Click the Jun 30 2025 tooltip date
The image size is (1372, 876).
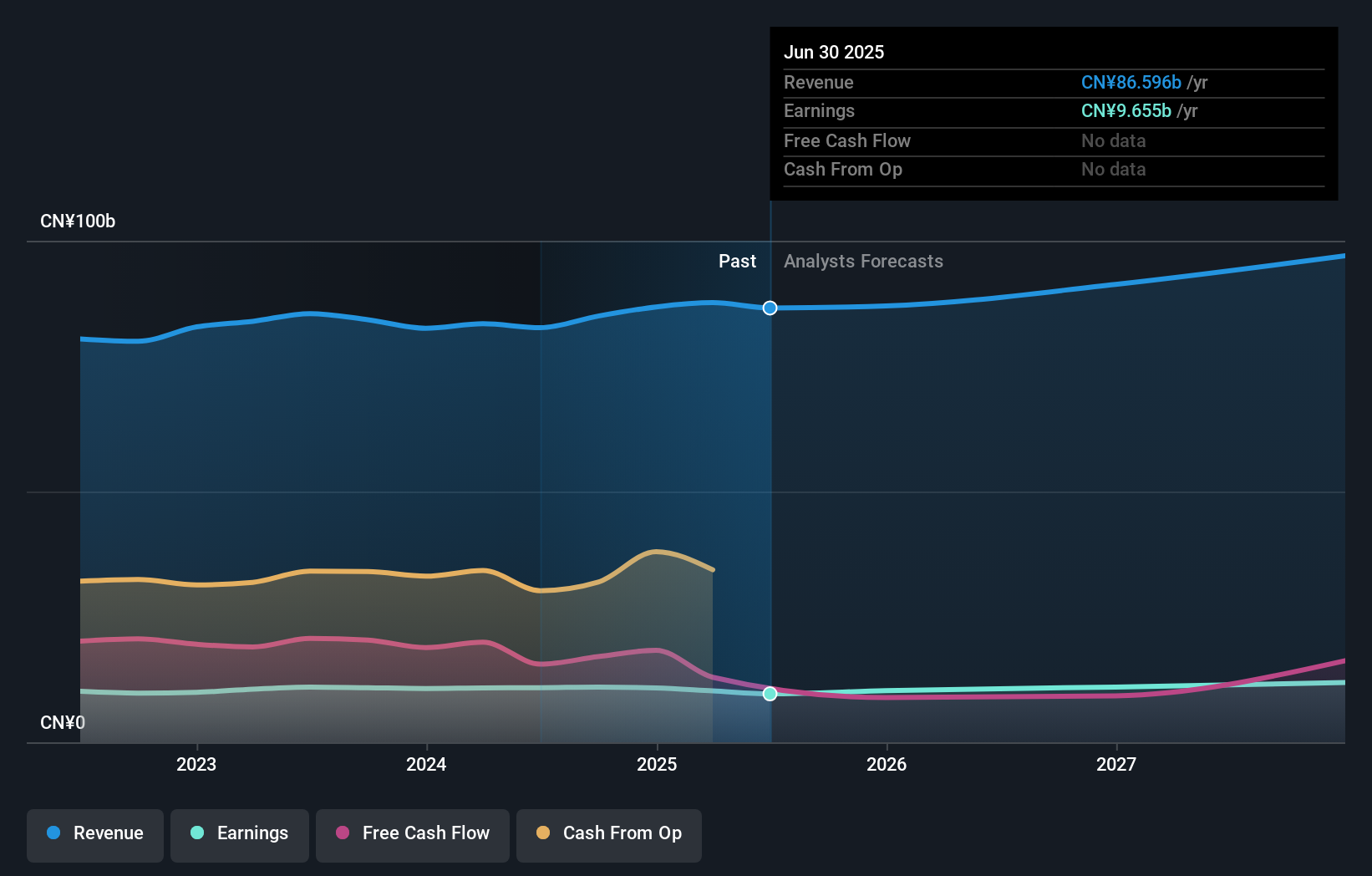pos(834,52)
